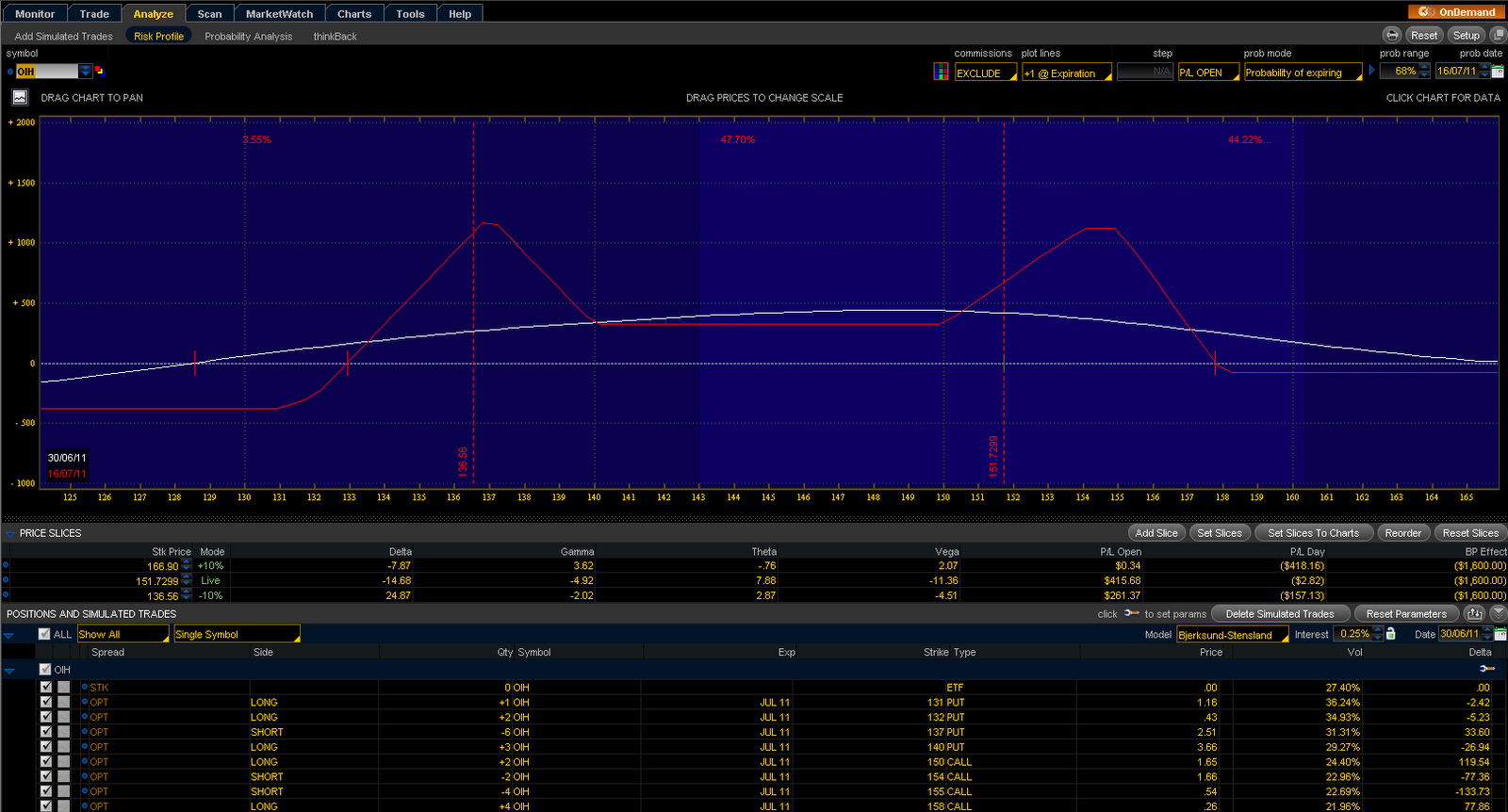Click the blue dot on the 154 CALL row
The width and height of the screenshot is (1508, 812).
tap(84, 777)
